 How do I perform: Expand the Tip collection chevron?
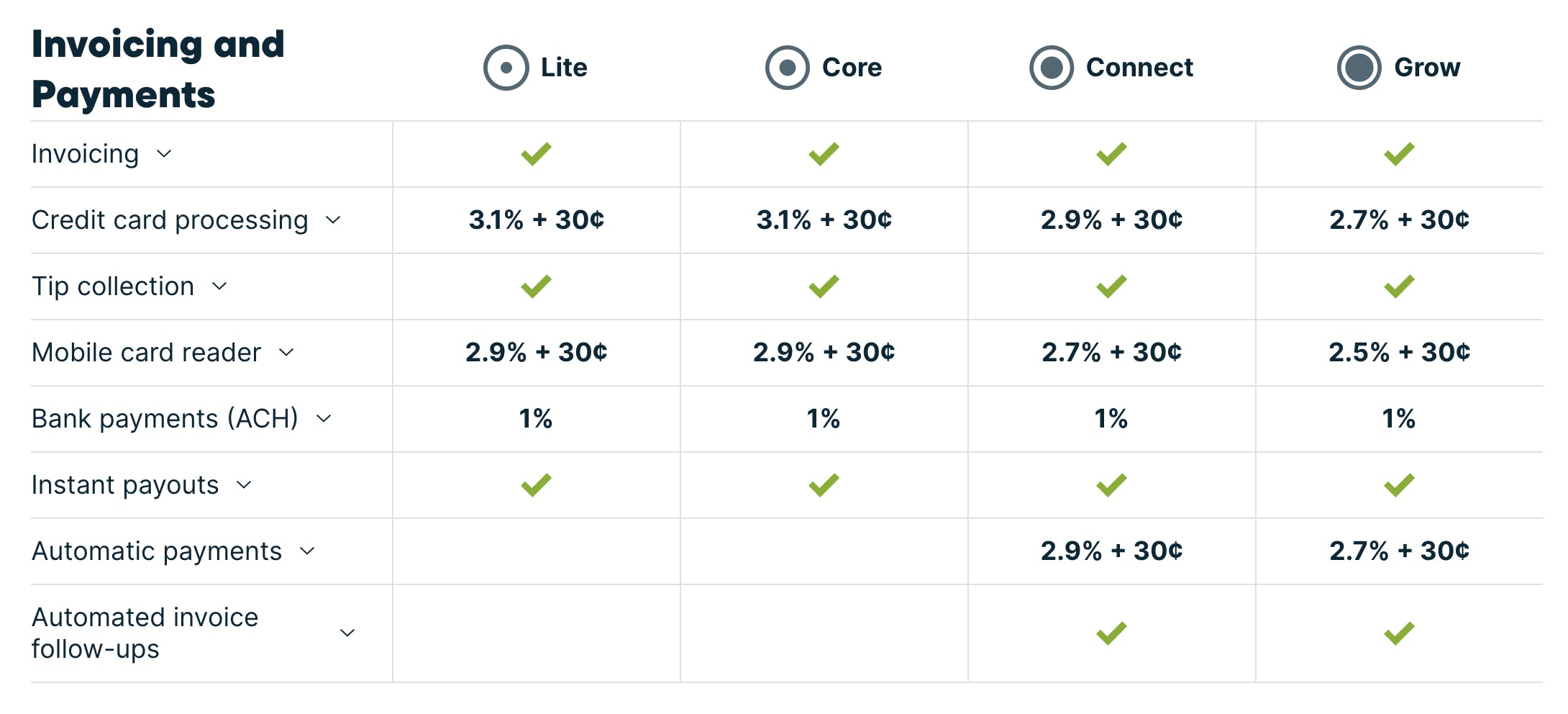coord(219,286)
